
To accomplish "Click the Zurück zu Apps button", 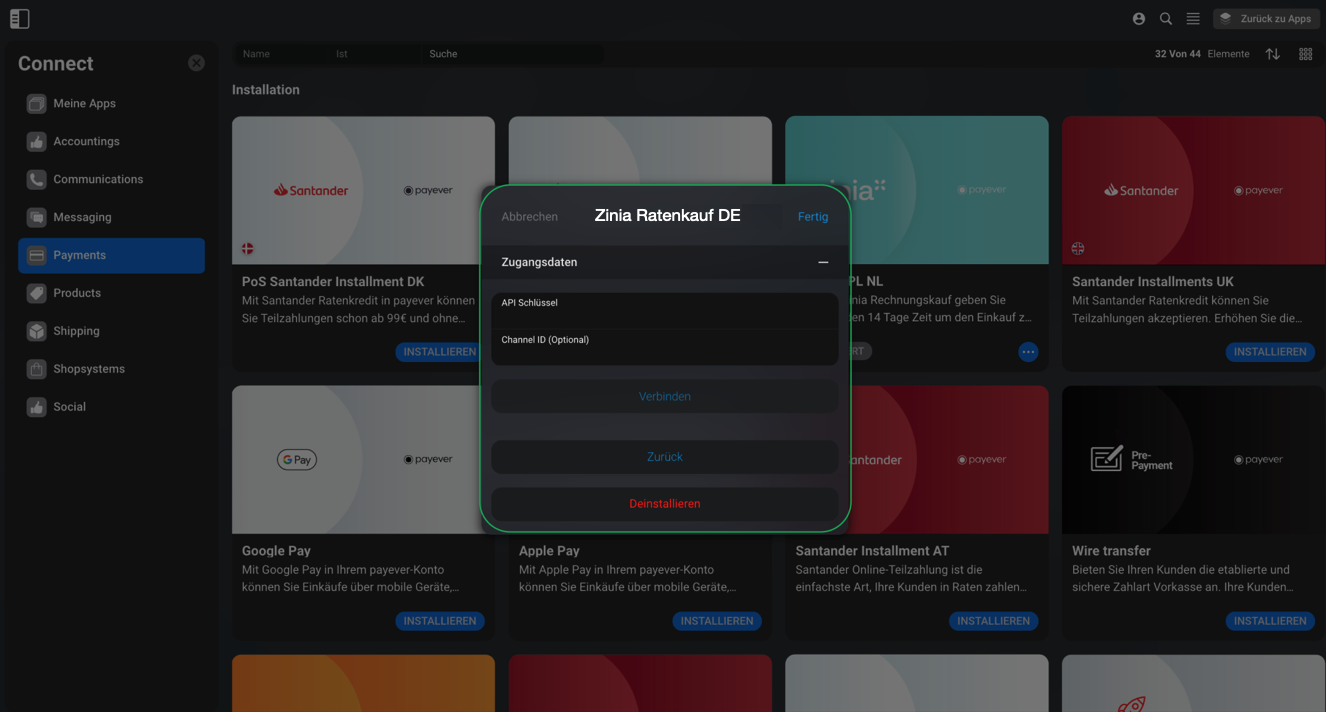I will [1266, 19].
